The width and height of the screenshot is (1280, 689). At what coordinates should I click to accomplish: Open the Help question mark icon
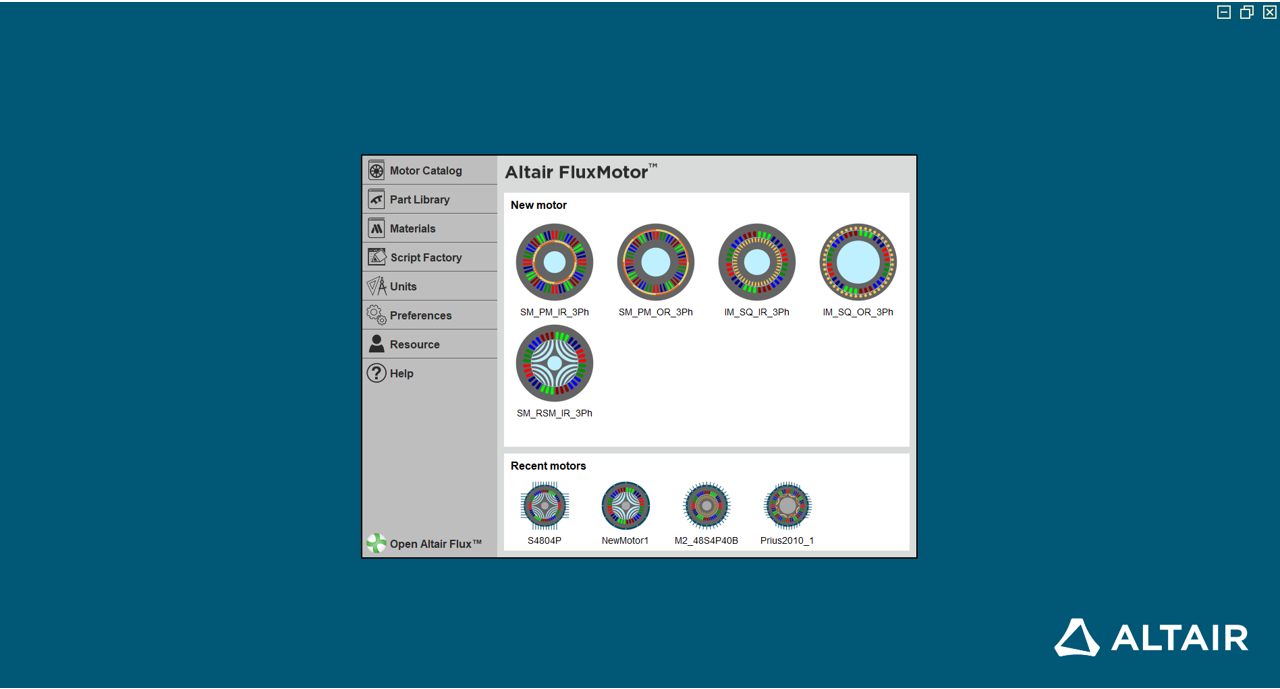pos(376,373)
